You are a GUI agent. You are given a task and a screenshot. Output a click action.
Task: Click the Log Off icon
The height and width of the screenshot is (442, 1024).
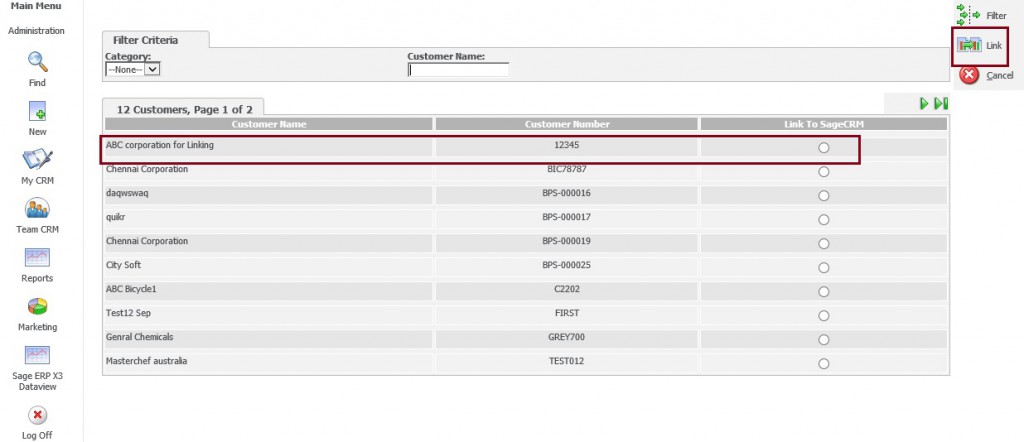click(x=37, y=415)
